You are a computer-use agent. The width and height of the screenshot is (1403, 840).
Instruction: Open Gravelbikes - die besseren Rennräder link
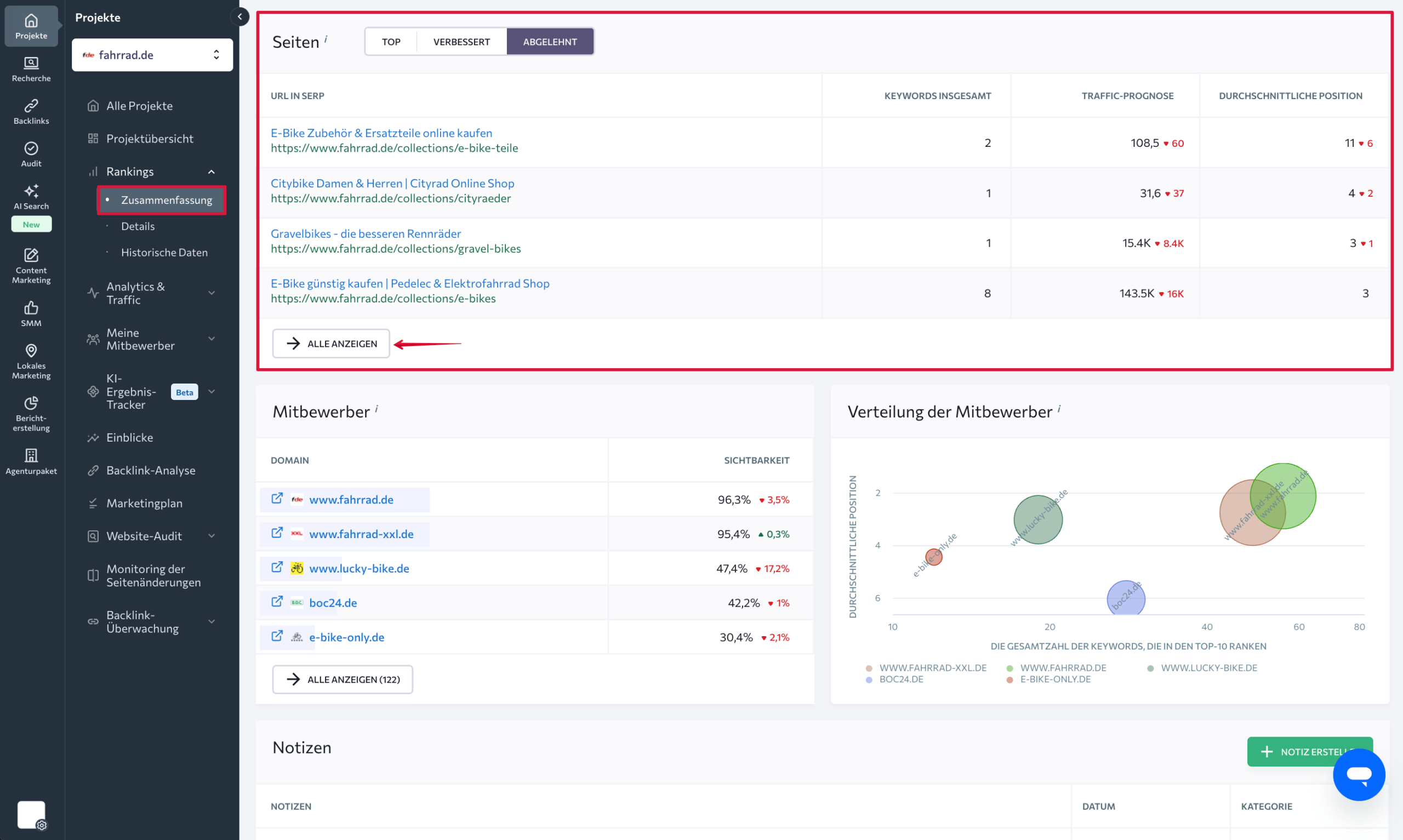366,233
